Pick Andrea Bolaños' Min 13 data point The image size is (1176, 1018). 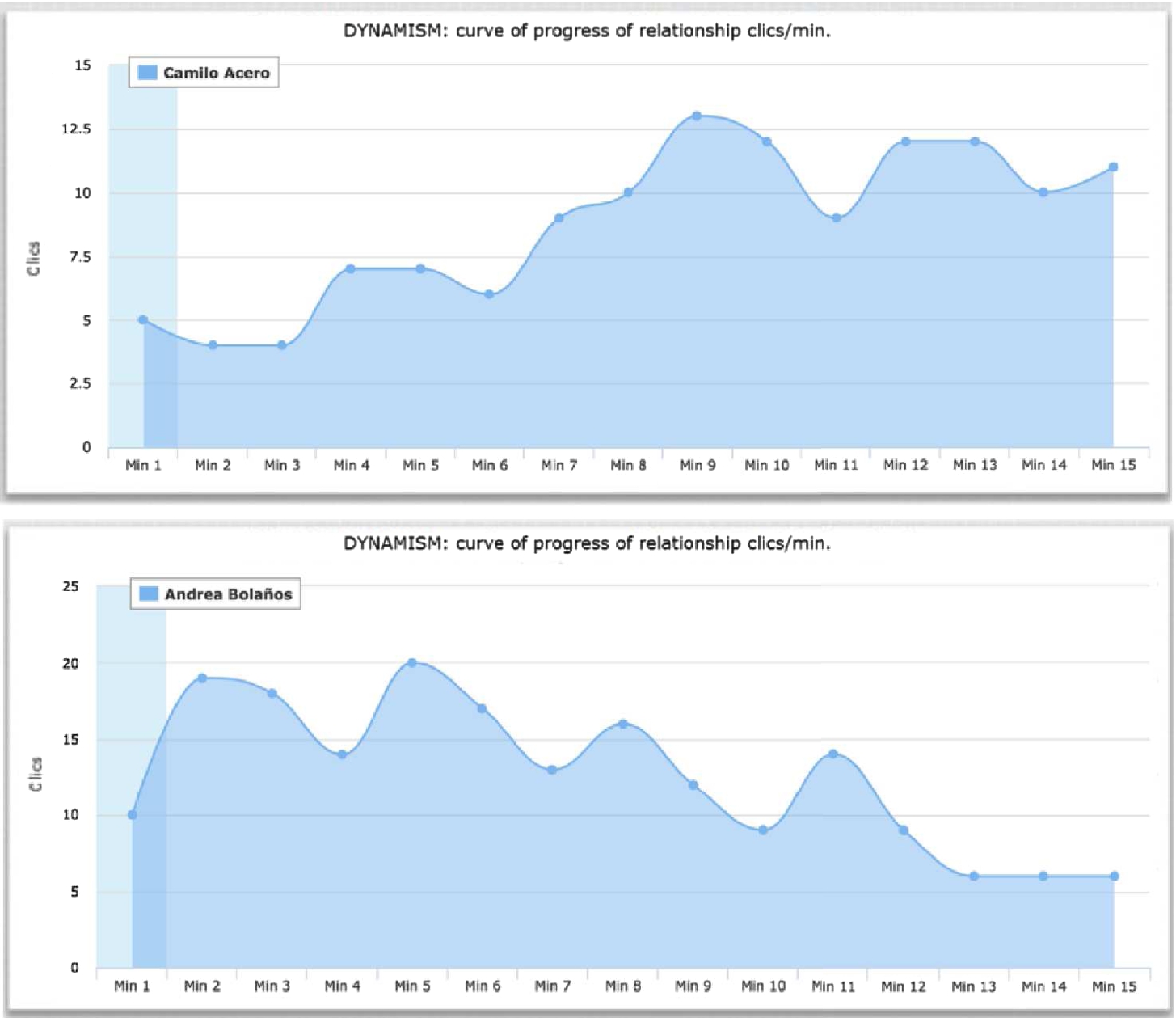974,876
